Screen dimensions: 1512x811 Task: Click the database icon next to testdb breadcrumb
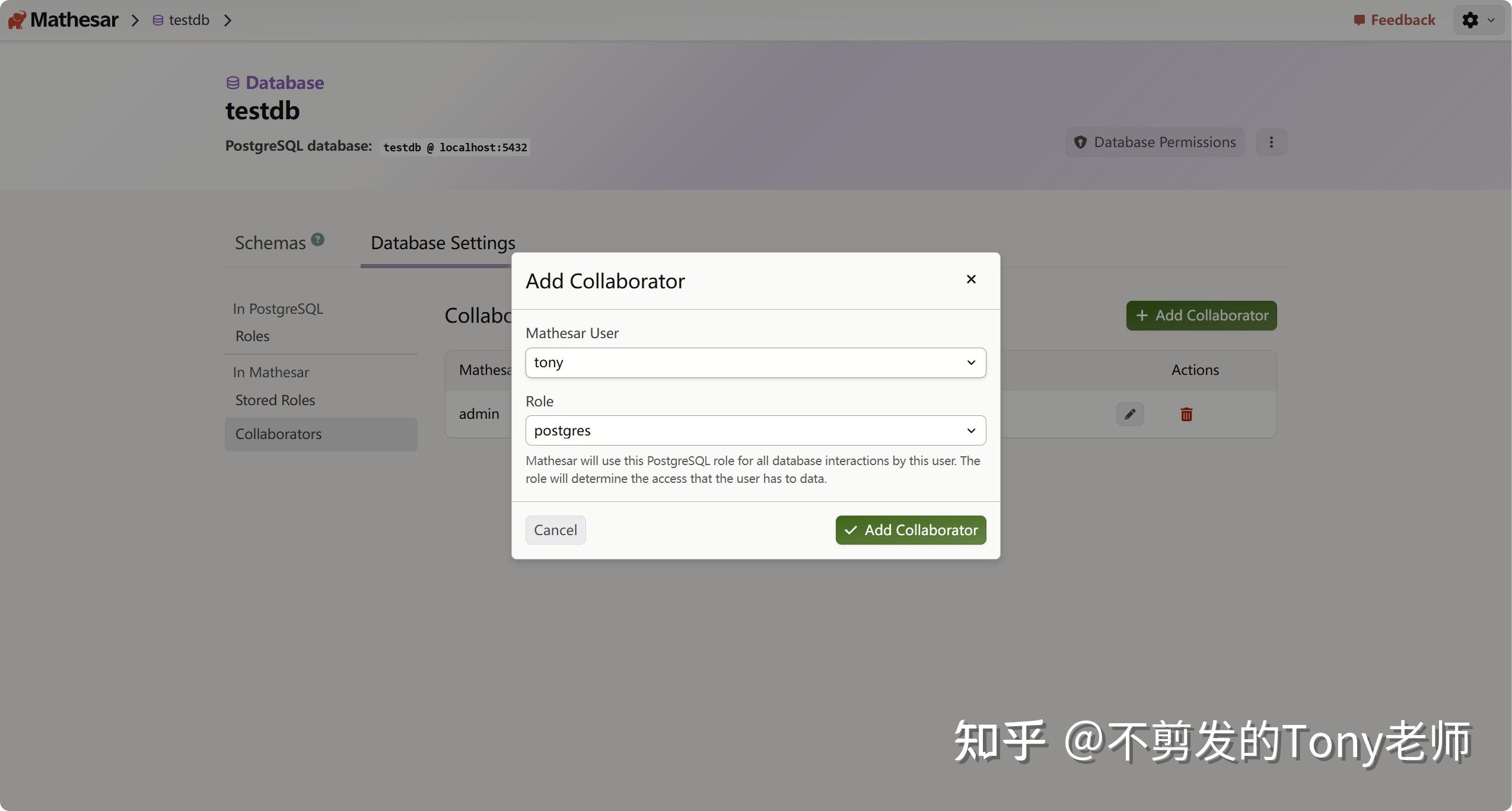pos(157,20)
